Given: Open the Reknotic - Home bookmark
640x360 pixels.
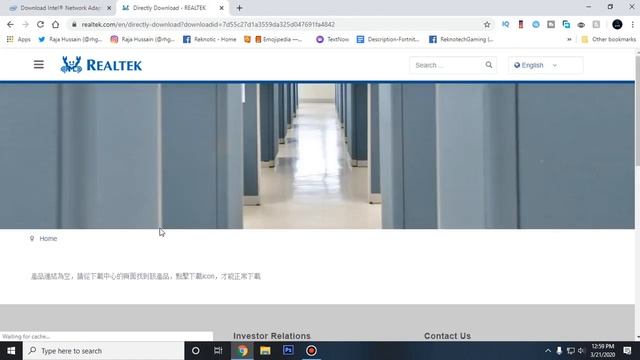Looking at the screenshot, I should (x=210, y=39).
